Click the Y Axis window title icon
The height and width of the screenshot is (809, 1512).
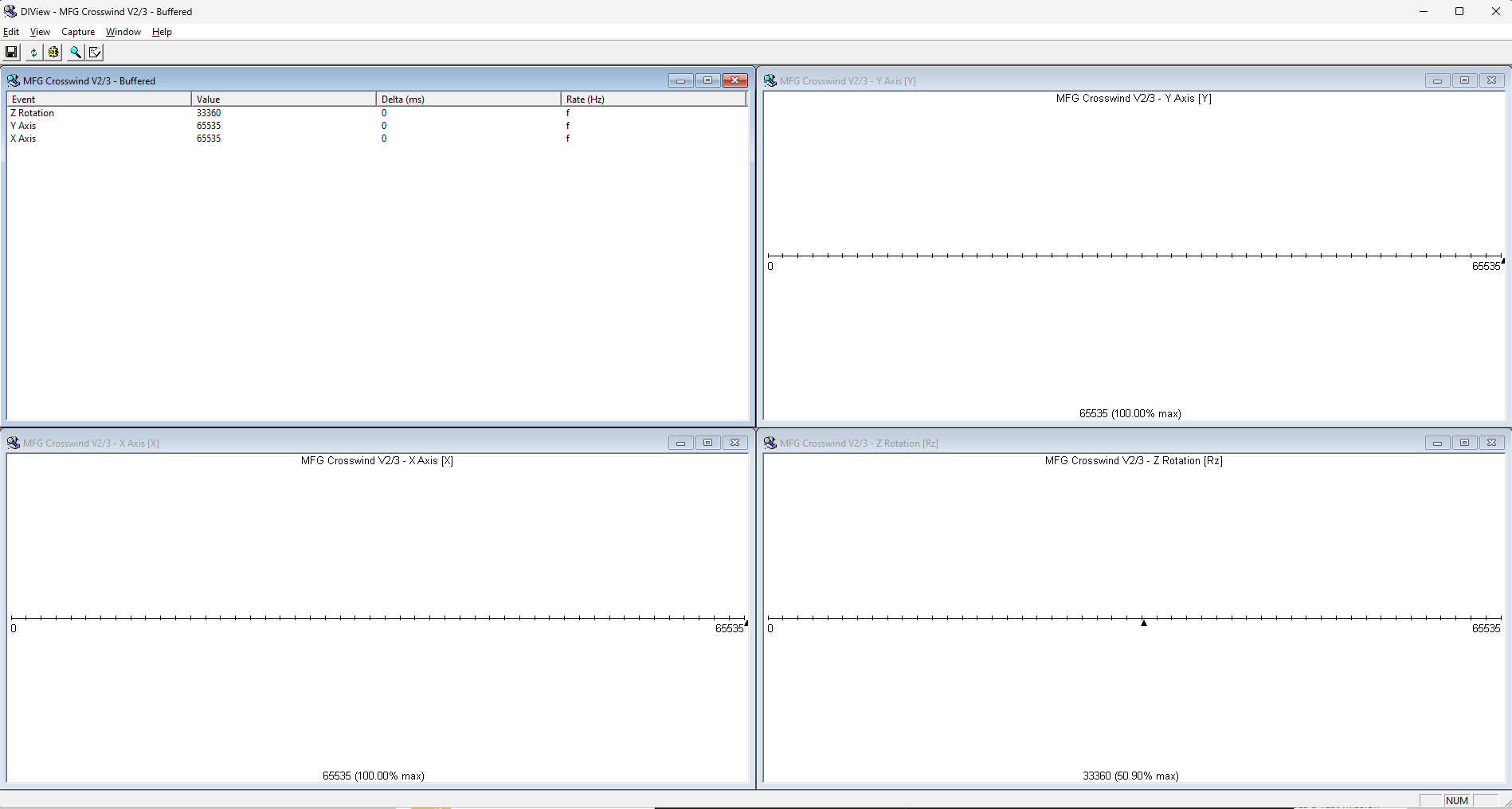(x=770, y=80)
